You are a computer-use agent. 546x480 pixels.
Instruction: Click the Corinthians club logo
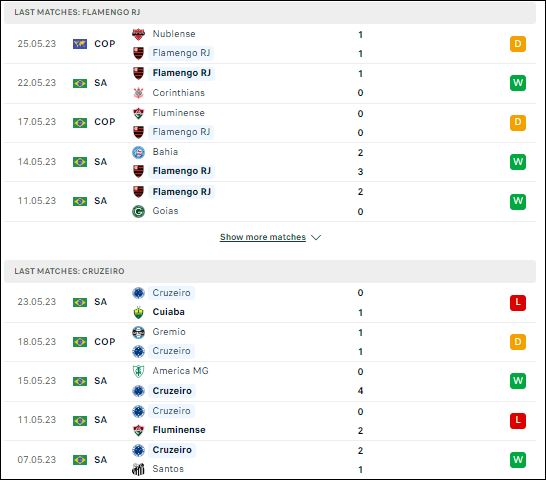(x=138, y=93)
